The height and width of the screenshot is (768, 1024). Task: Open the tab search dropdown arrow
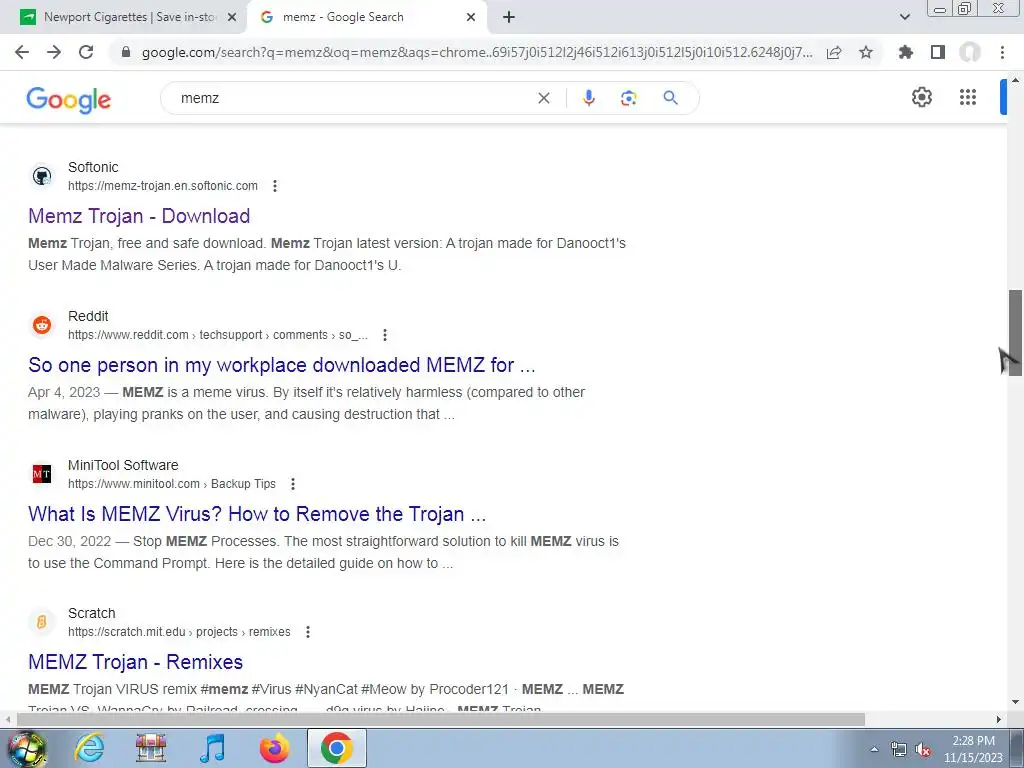coord(904,17)
